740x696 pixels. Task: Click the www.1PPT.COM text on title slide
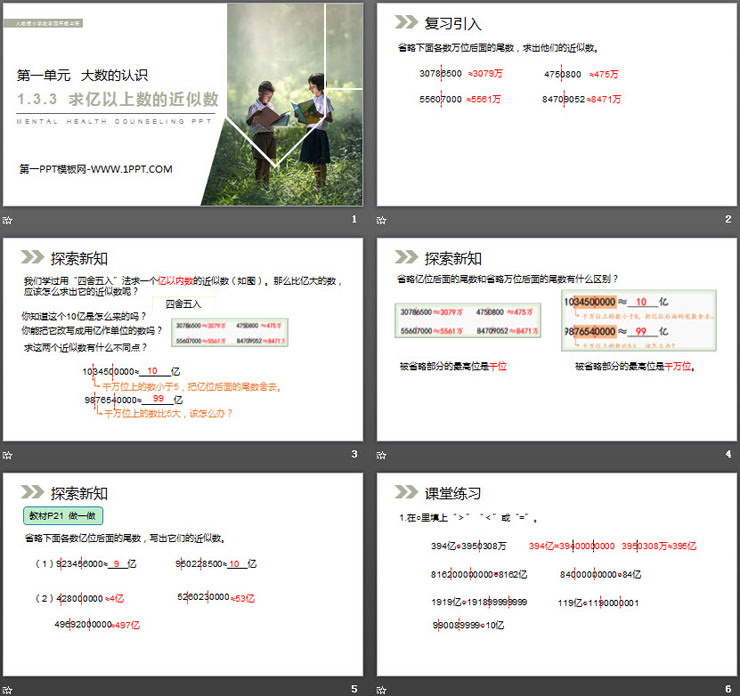[x=96, y=169]
